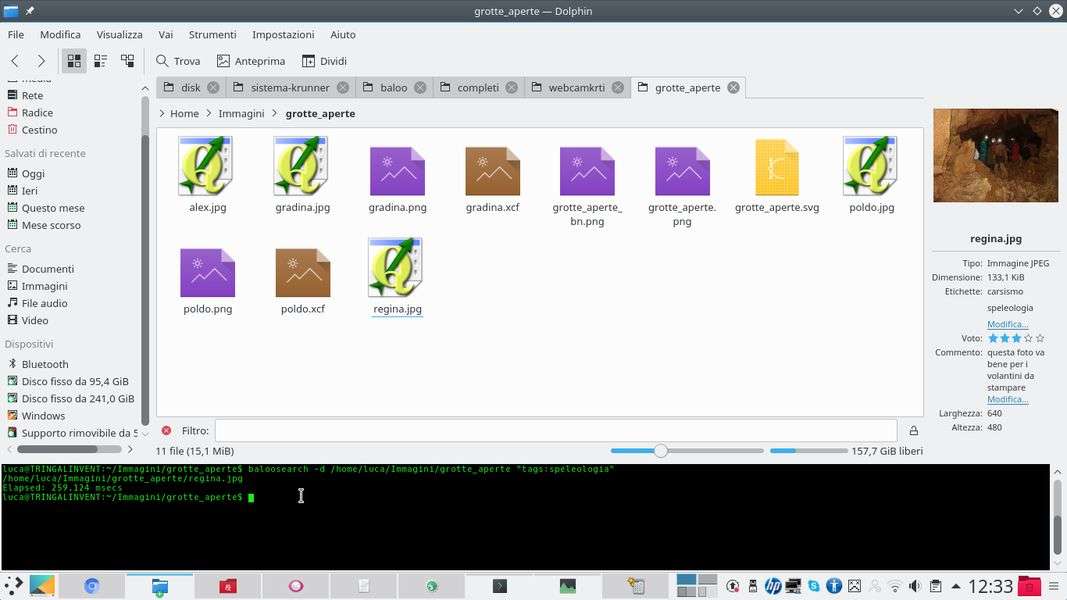Set rating to the fourth star

pos(1028,339)
